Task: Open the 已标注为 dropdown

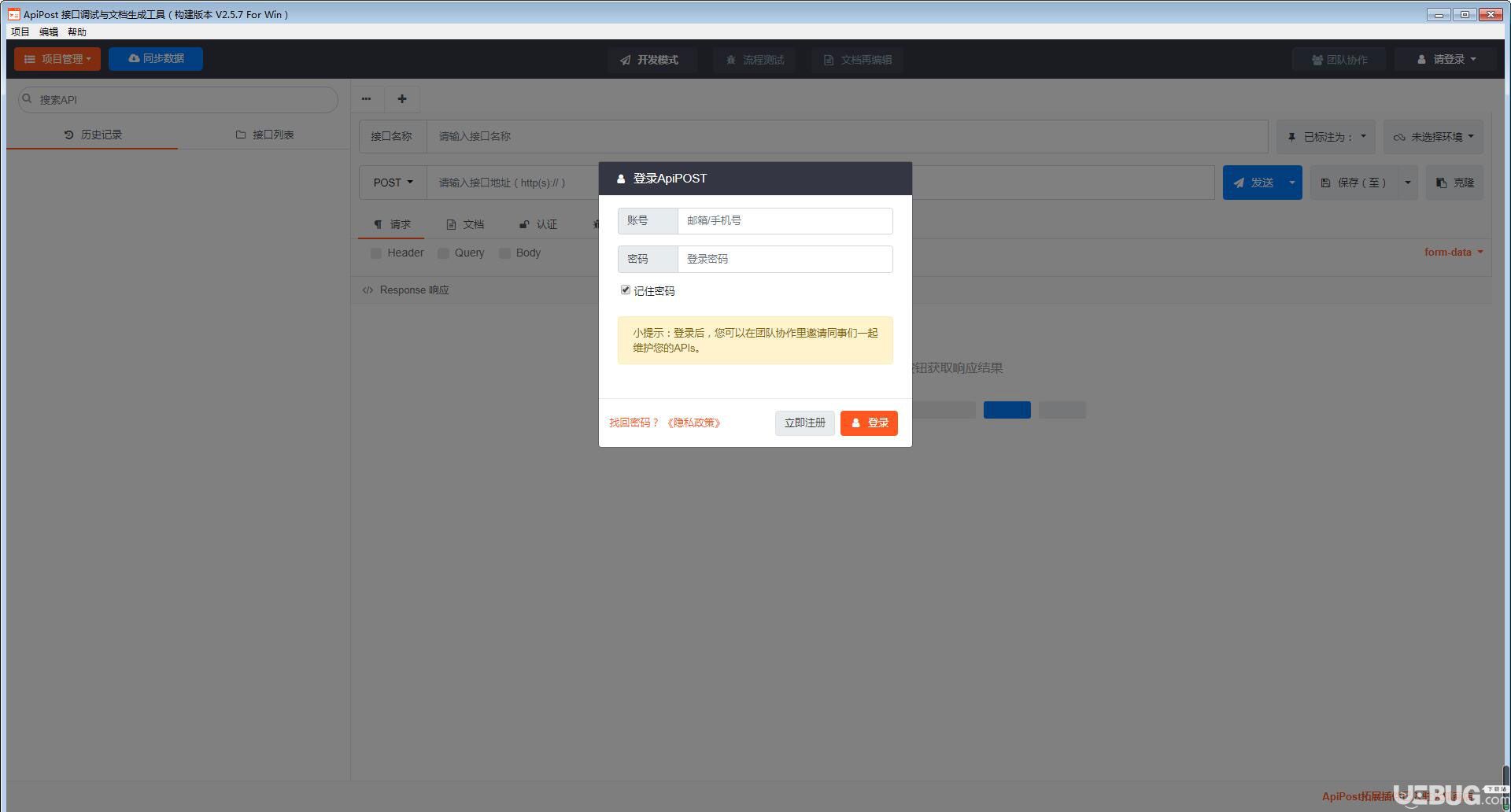Action: point(1326,137)
